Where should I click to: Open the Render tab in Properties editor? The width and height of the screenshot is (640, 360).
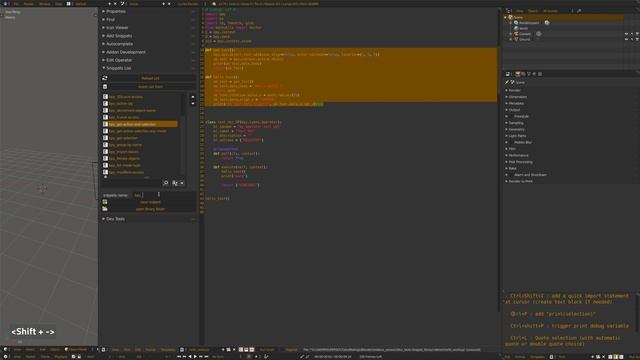pos(518,74)
